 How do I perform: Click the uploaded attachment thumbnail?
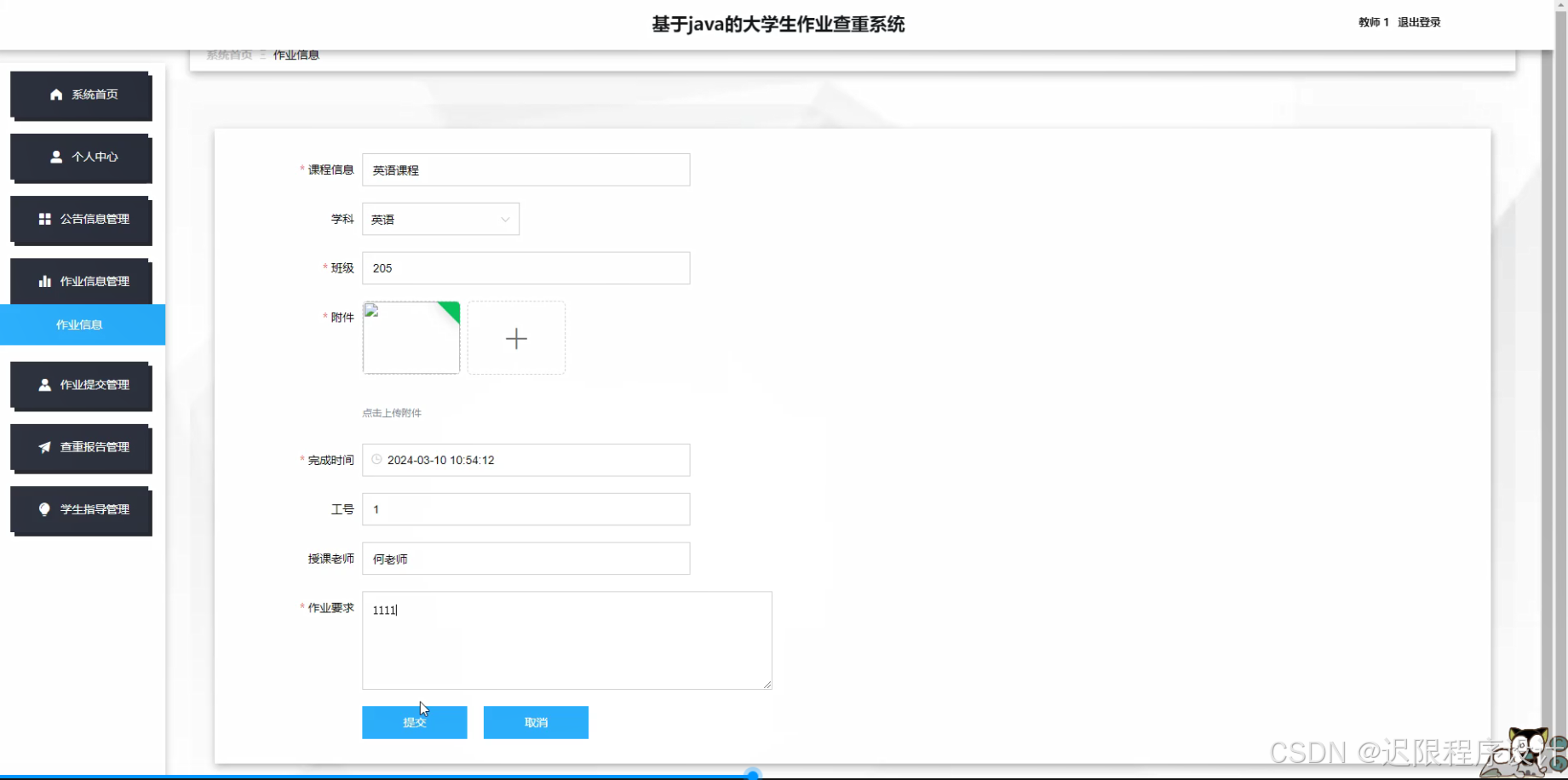[x=411, y=338]
